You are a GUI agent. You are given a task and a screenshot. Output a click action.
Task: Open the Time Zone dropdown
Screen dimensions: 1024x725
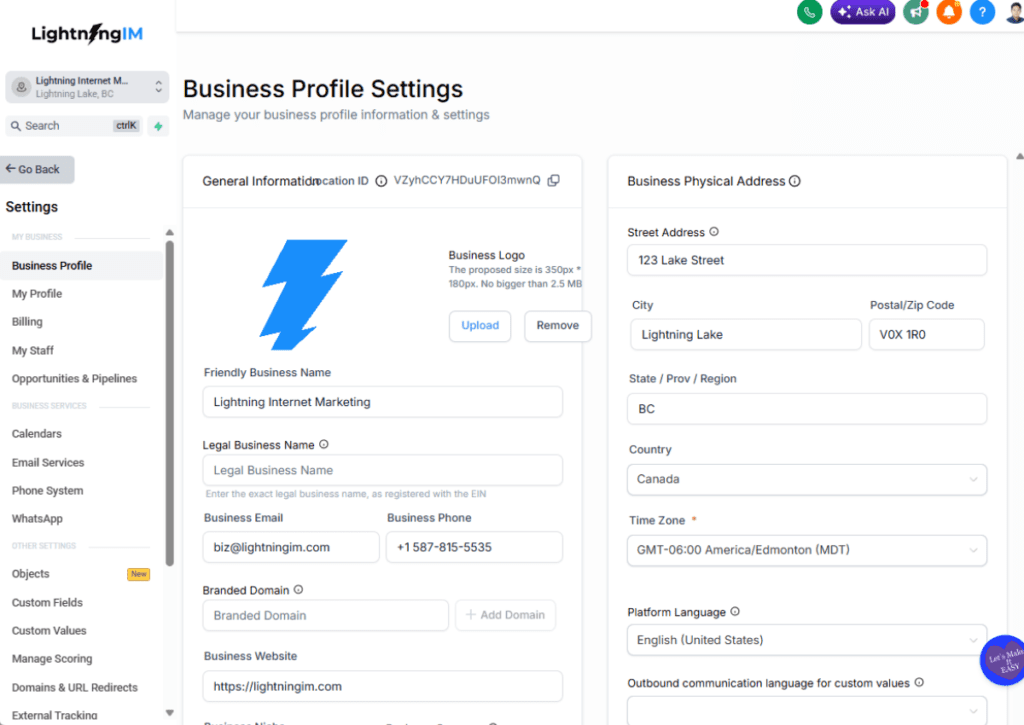coord(806,550)
